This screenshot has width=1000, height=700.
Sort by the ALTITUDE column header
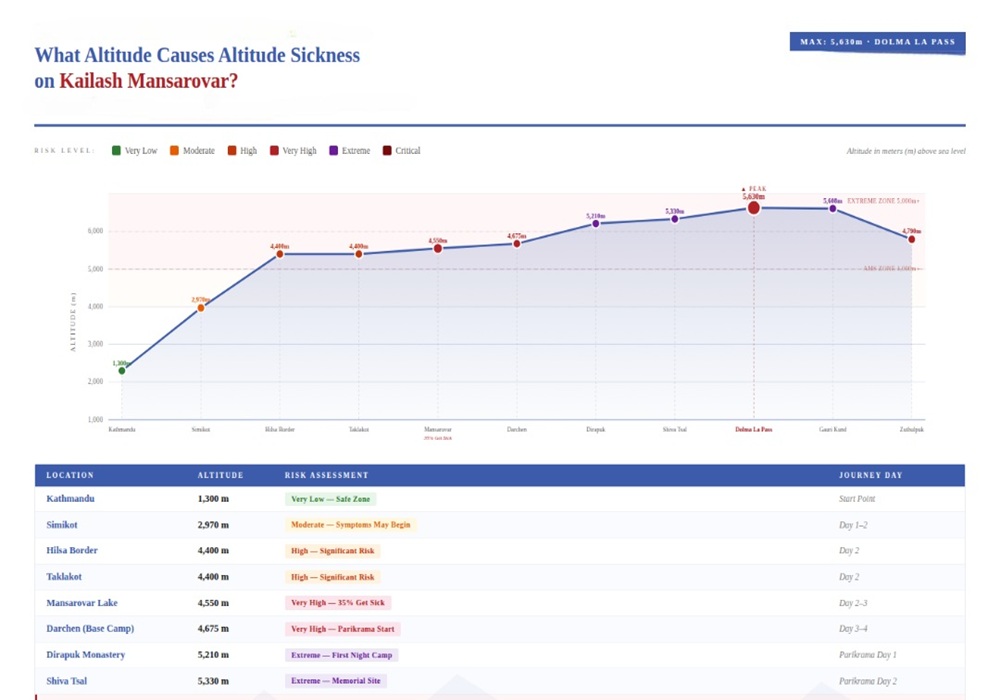click(220, 475)
